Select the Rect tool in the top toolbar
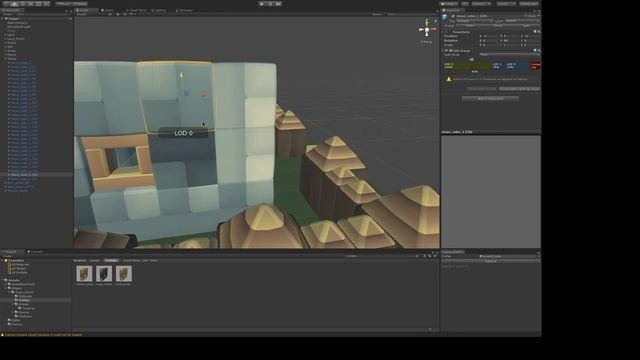 point(38,4)
